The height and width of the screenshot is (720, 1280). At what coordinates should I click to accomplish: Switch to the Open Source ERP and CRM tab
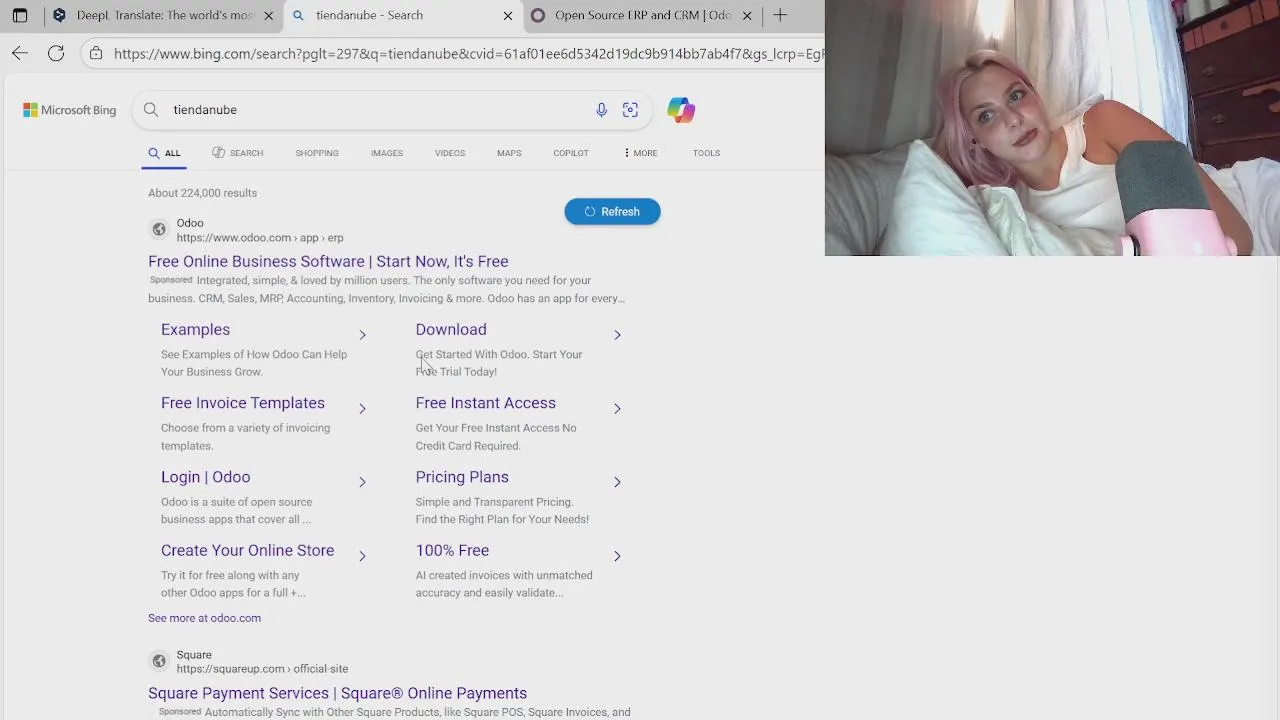643,15
